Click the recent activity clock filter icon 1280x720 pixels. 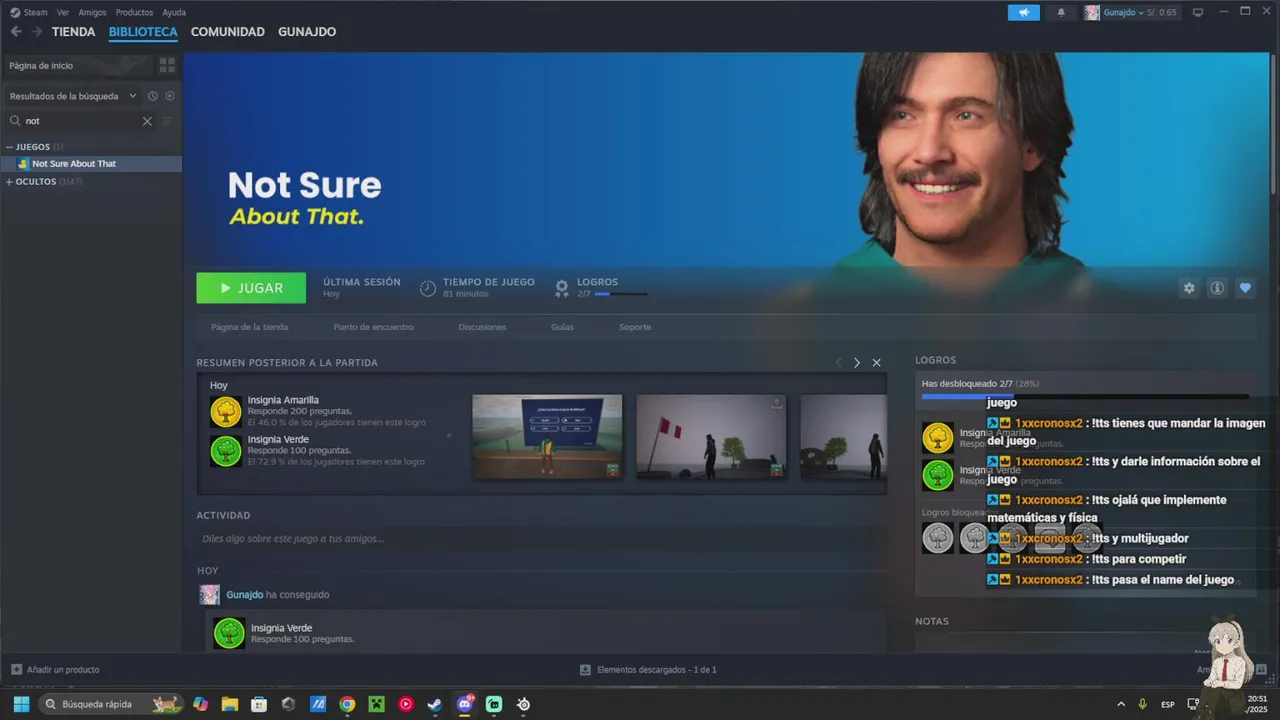tap(153, 96)
